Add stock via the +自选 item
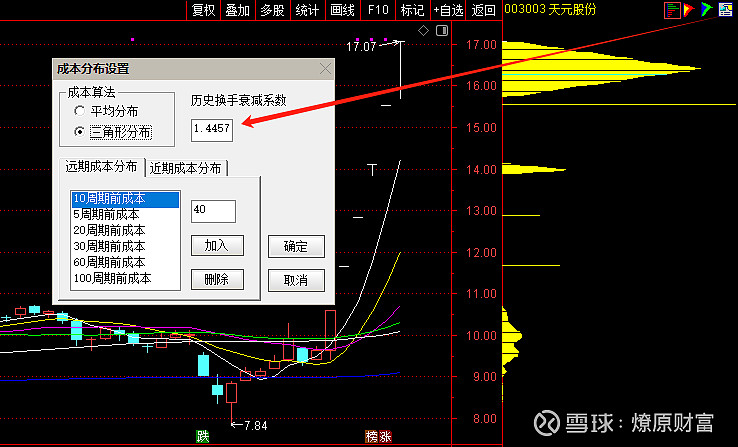Viewport: 738px width, 447px height. point(448,10)
